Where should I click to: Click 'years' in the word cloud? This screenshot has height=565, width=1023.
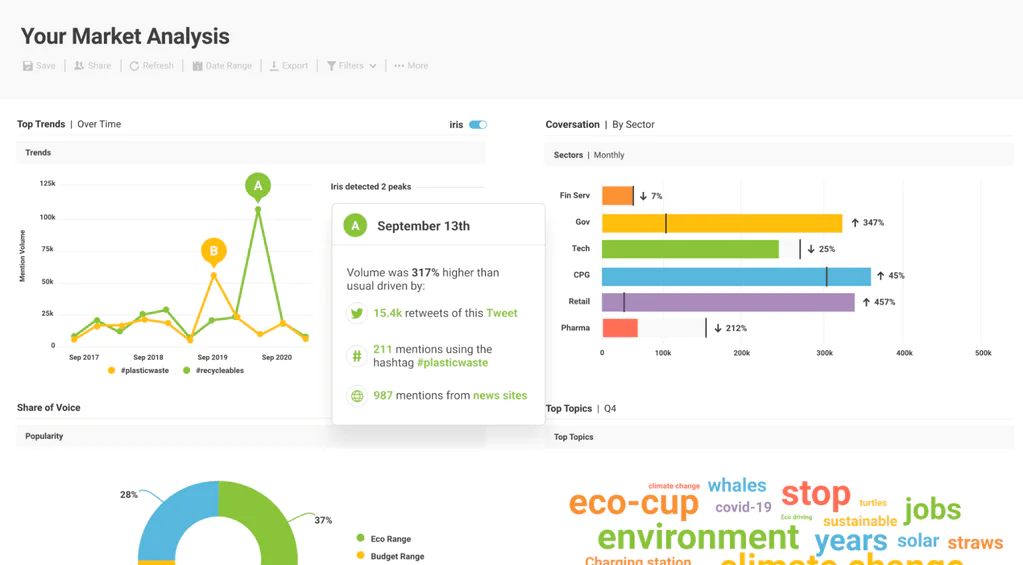pos(851,540)
